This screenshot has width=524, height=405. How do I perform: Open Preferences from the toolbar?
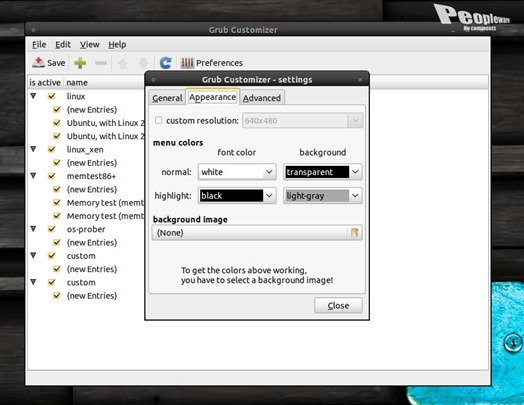pos(212,62)
